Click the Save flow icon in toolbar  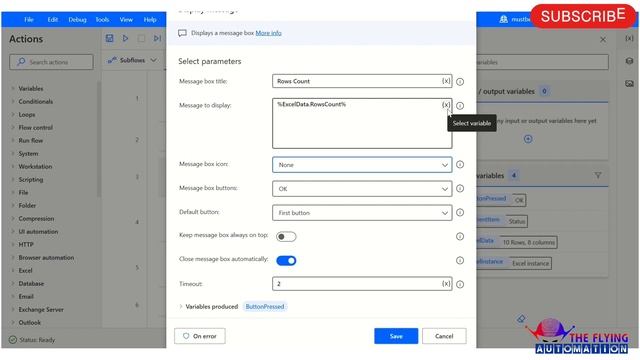click(x=109, y=38)
